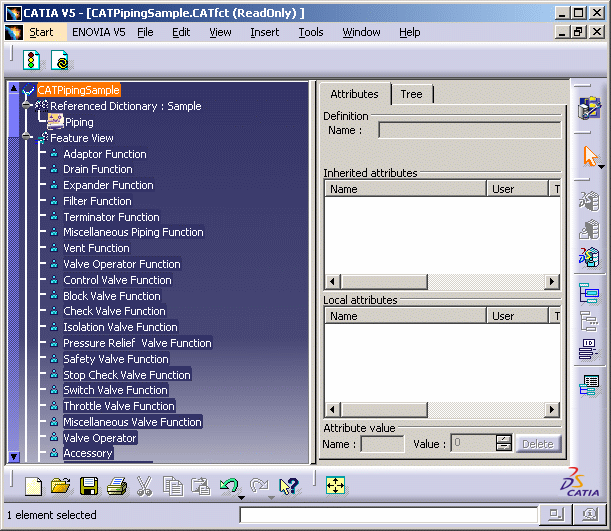This screenshot has width=611, height=531.
Task: Click the yellow spiral document icon
Action: [60, 60]
